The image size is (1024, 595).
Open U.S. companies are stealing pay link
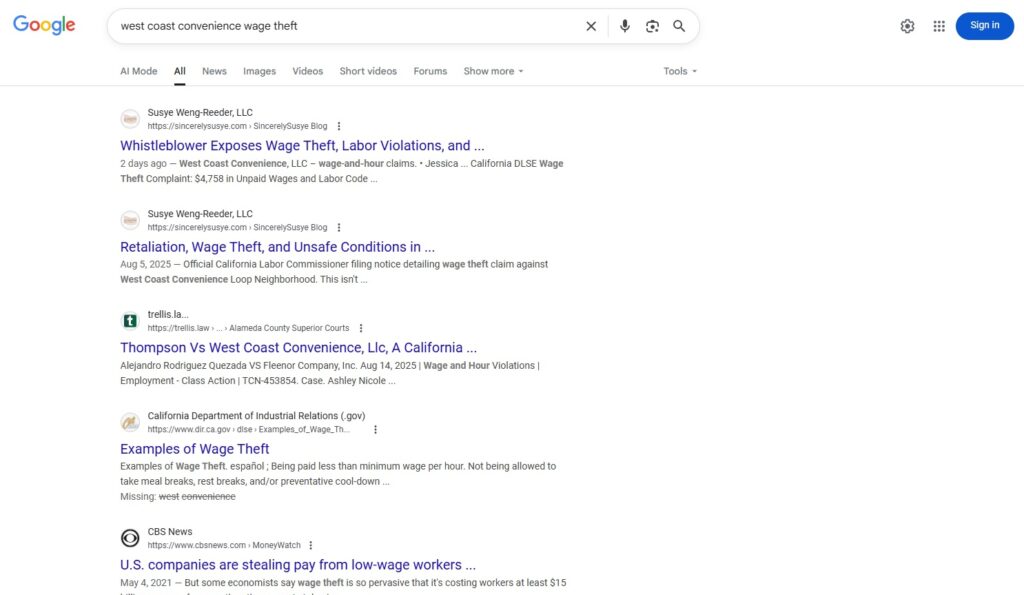(298, 565)
